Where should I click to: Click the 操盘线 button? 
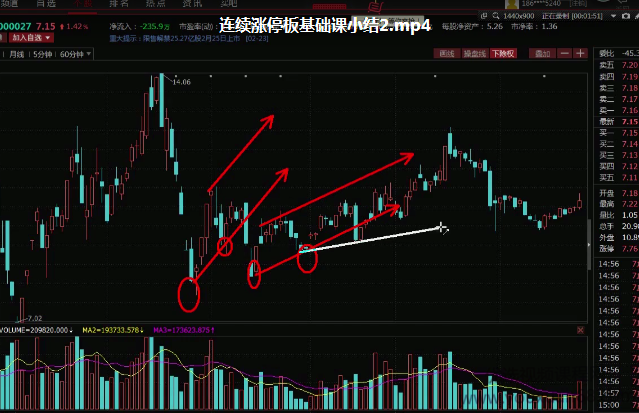coord(476,53)
